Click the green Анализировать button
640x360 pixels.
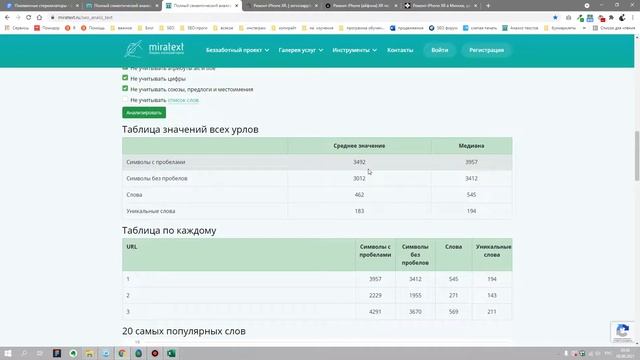click(x=144, y=113)
